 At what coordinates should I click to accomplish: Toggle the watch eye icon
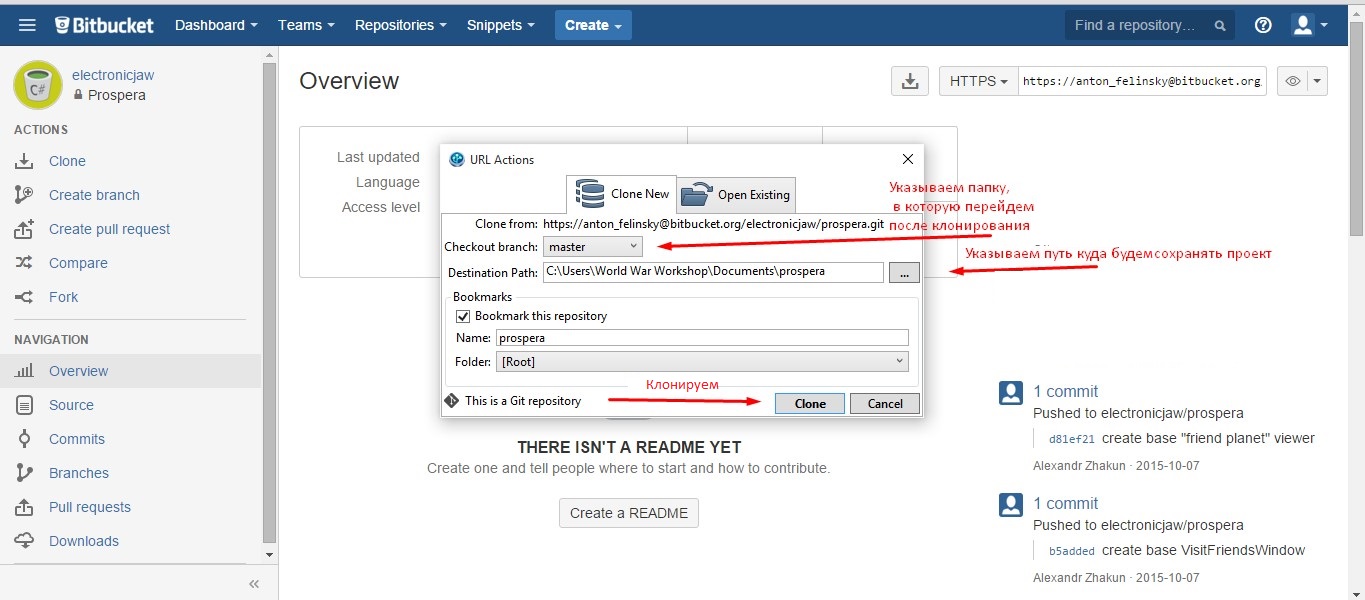pyautogui.click(x=1293, y=82)
